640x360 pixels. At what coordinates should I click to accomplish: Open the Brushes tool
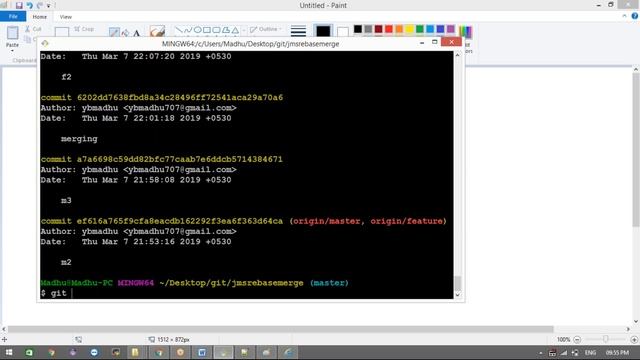[x=157, y=31]
